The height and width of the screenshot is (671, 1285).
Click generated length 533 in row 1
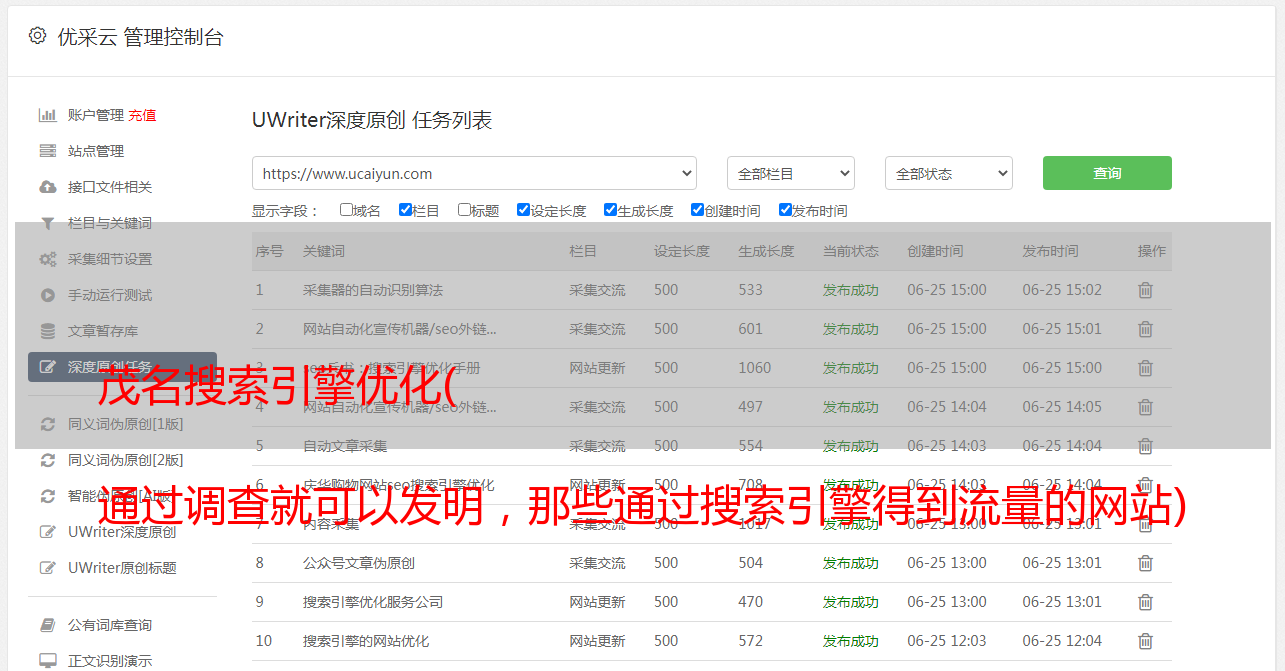point(751,290)
